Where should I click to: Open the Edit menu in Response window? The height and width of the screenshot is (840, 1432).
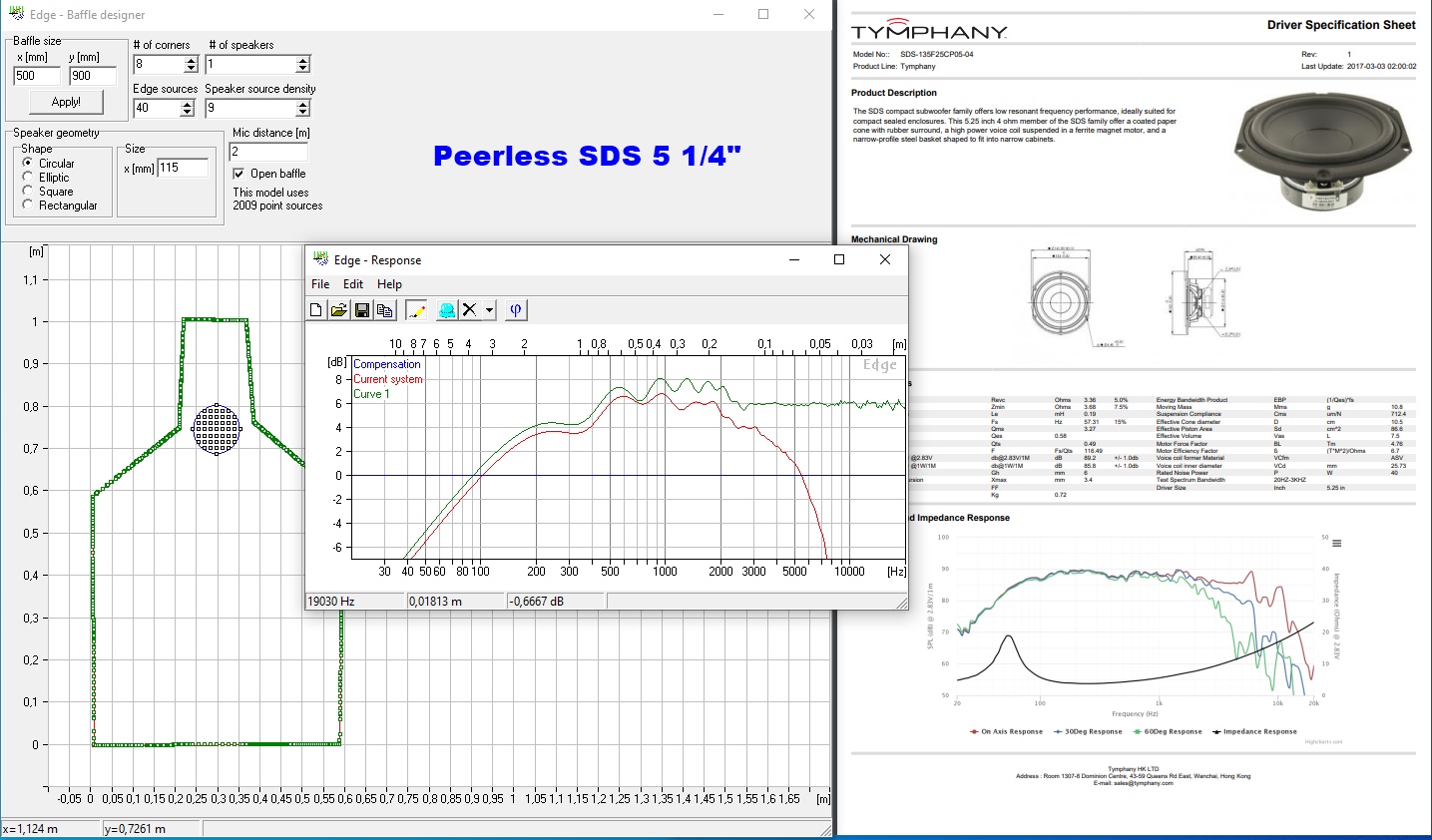point(353,284)
